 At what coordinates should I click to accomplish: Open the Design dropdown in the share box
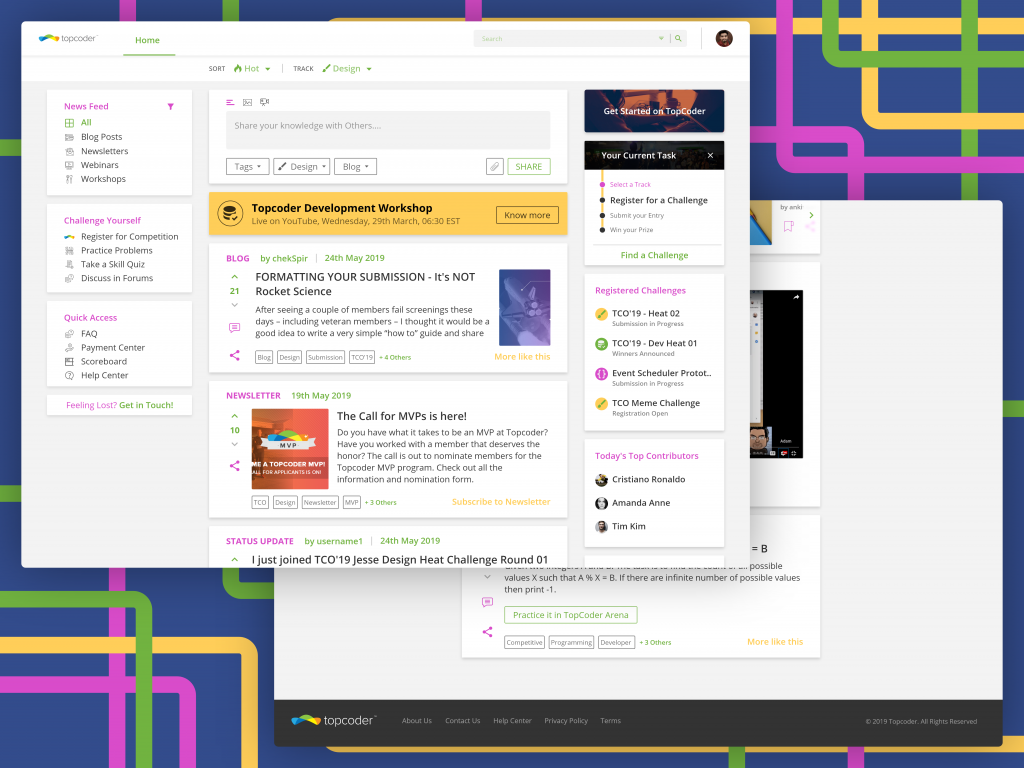302,167
